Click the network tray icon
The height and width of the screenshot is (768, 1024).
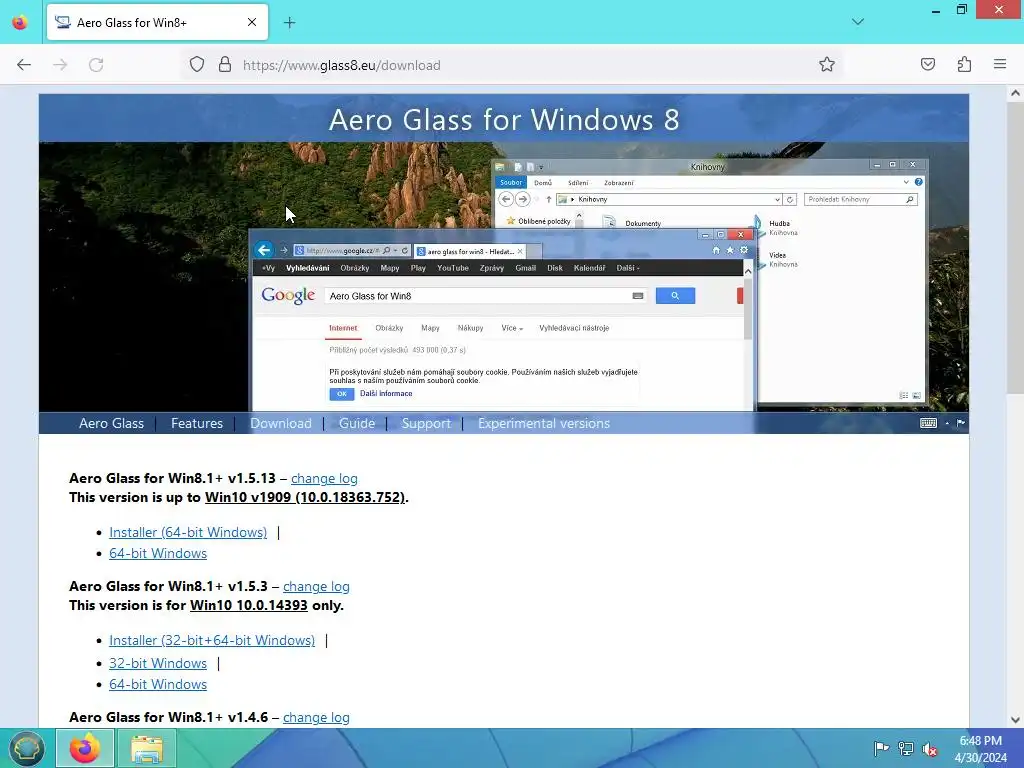tap(906, 748)
